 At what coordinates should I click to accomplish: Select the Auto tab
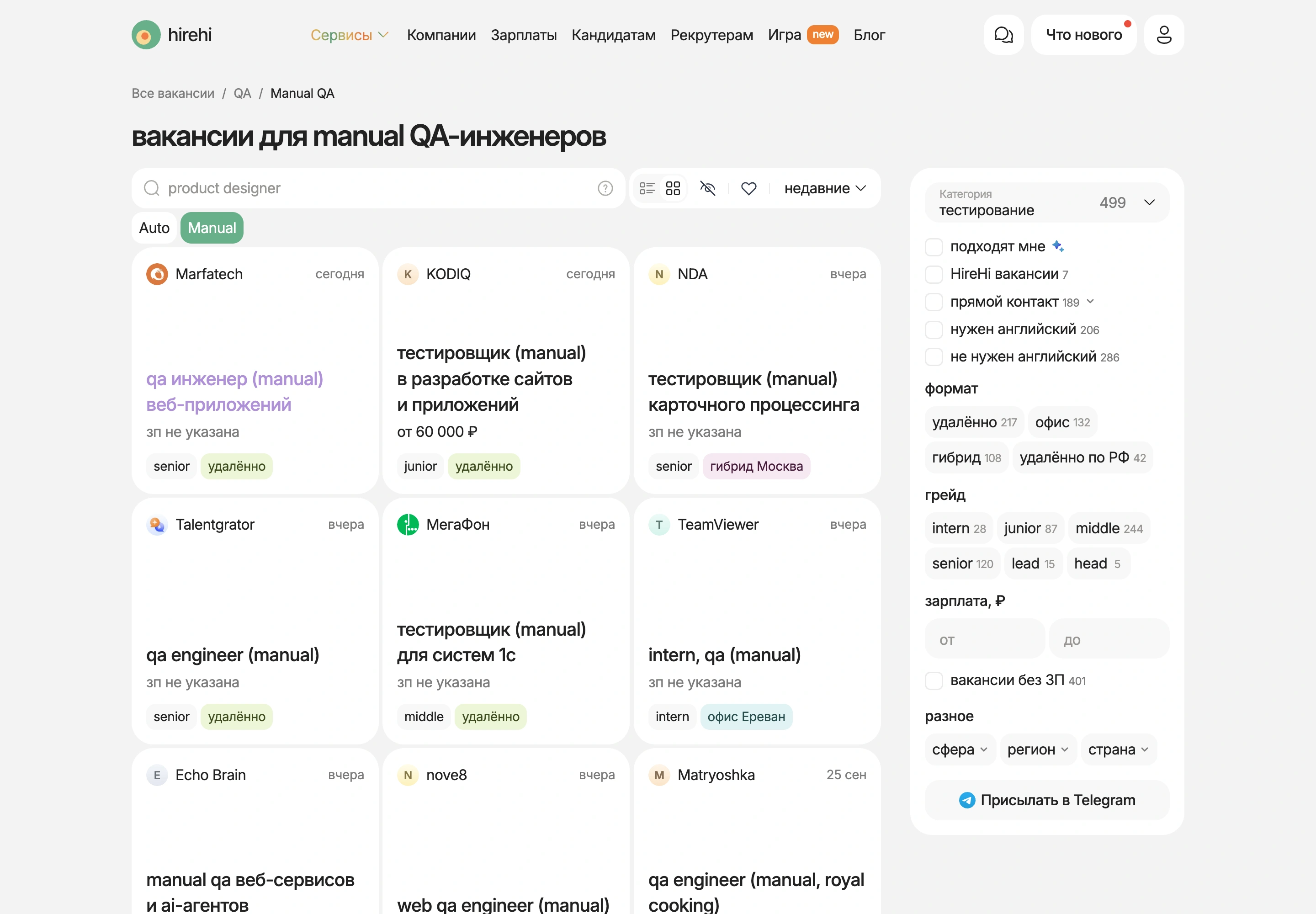point(154,228)
